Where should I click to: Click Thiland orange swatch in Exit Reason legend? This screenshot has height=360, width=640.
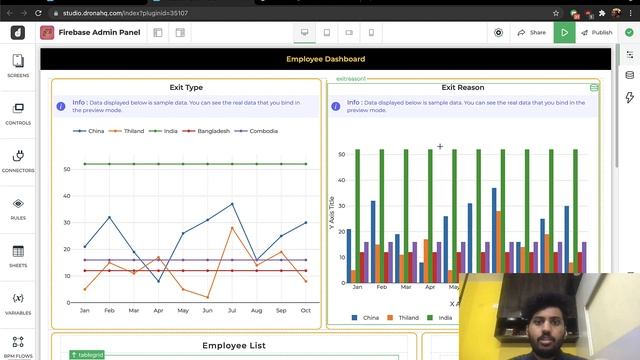(390, 318)
